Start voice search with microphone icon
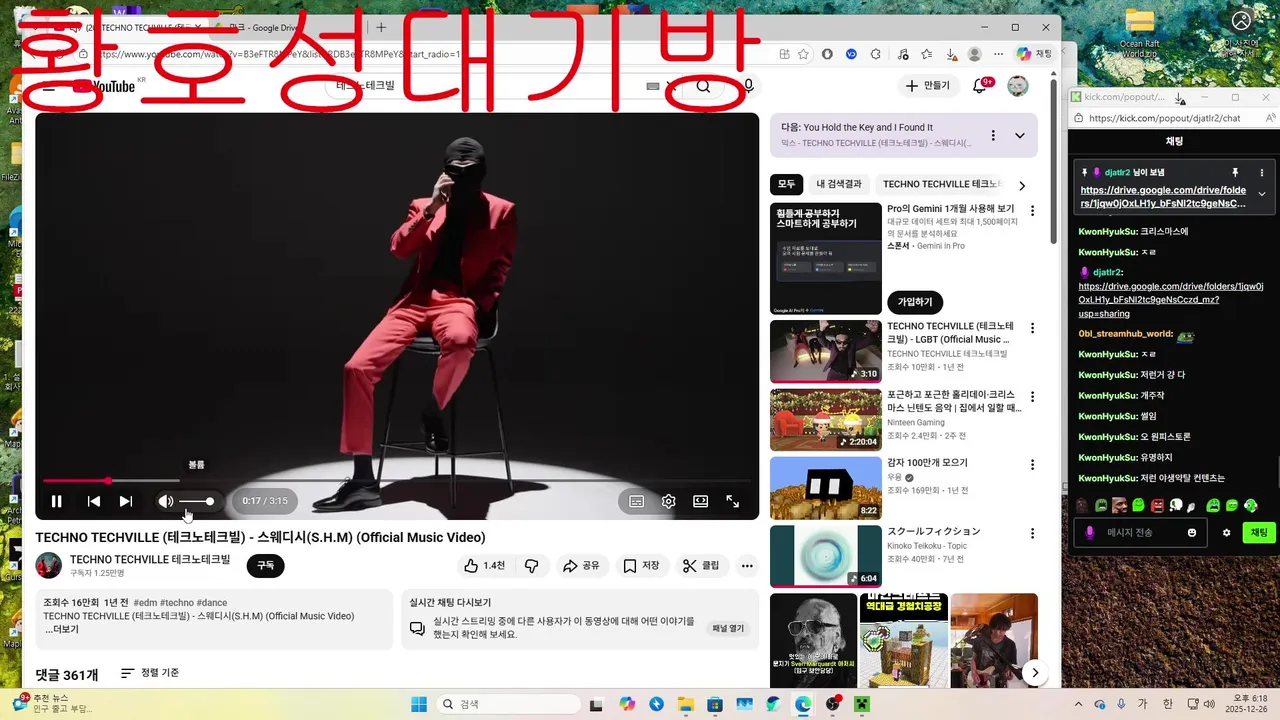The width and height of the screenshot is (1280, 720). (x=748, y=87)
